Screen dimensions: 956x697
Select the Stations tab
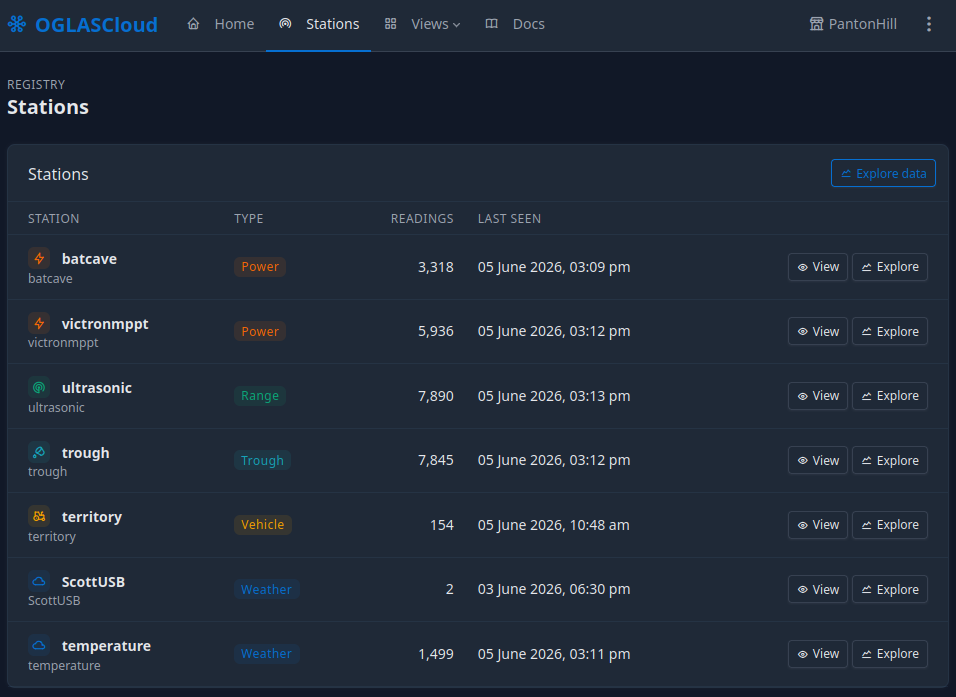pos(319,24)
